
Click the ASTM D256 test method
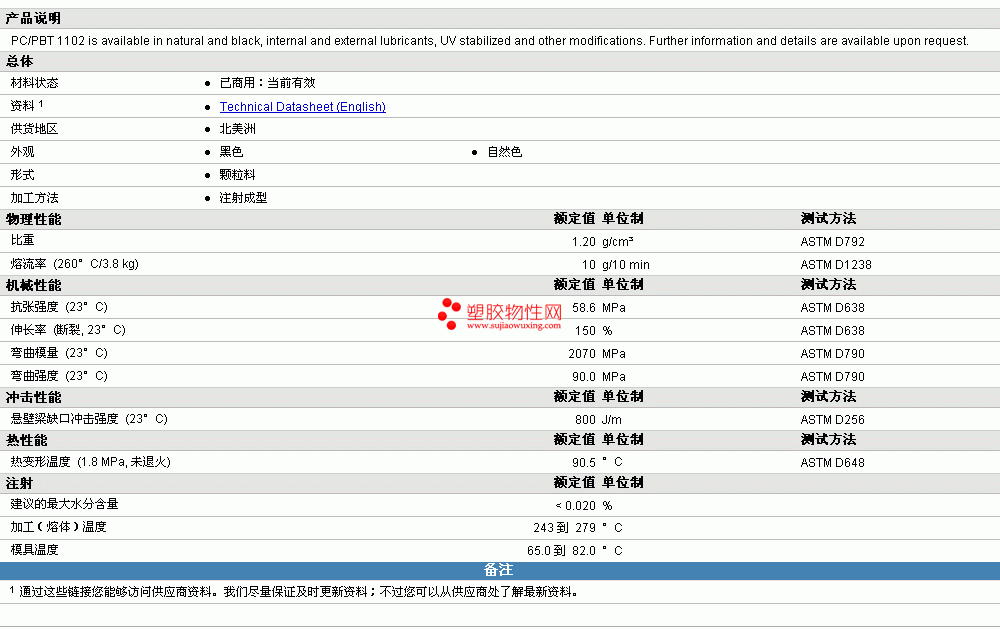[x=832, y=420]
